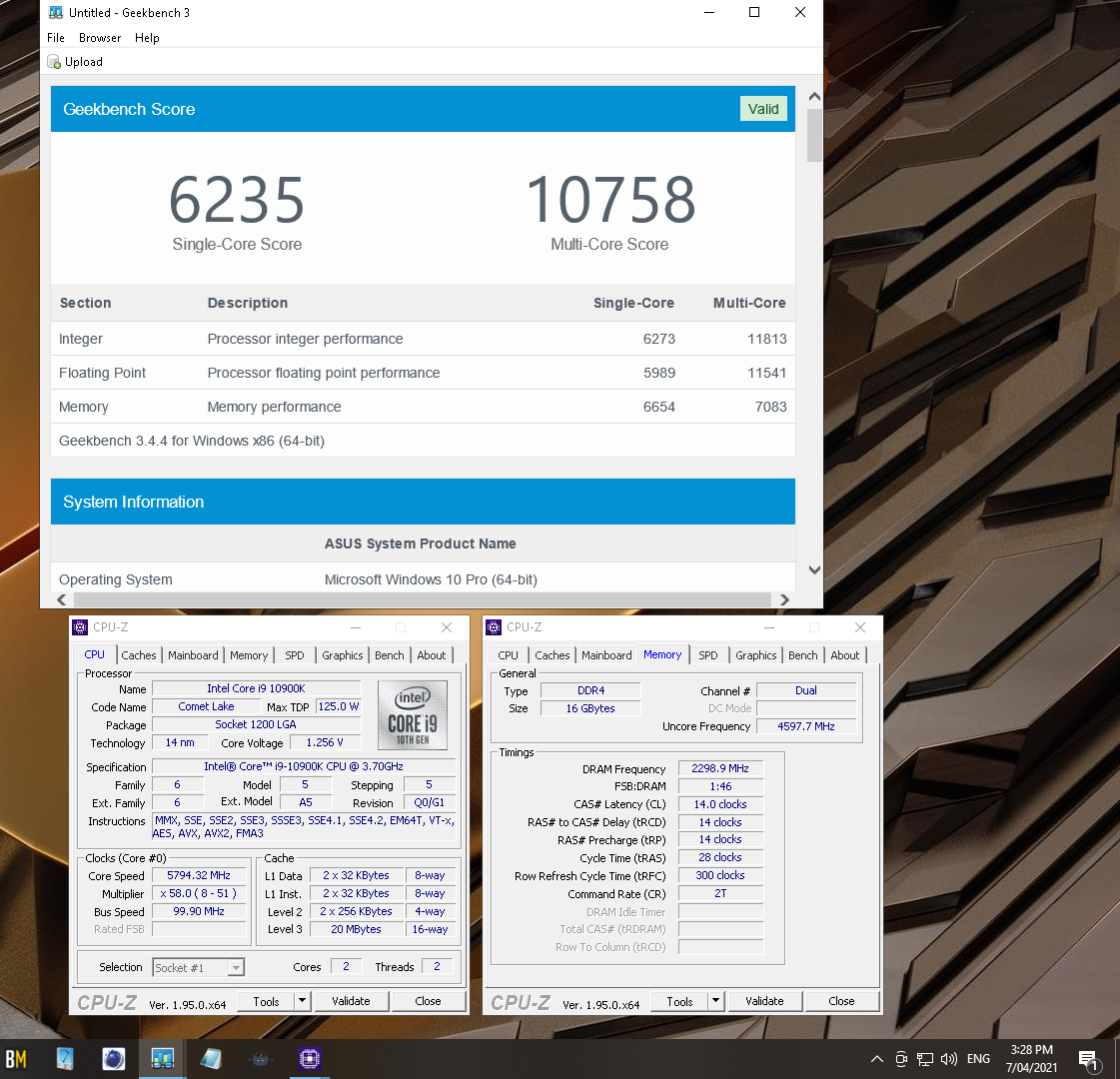
Task: Open the clock showing 3:28 PM
Action: [1031, 1059]
